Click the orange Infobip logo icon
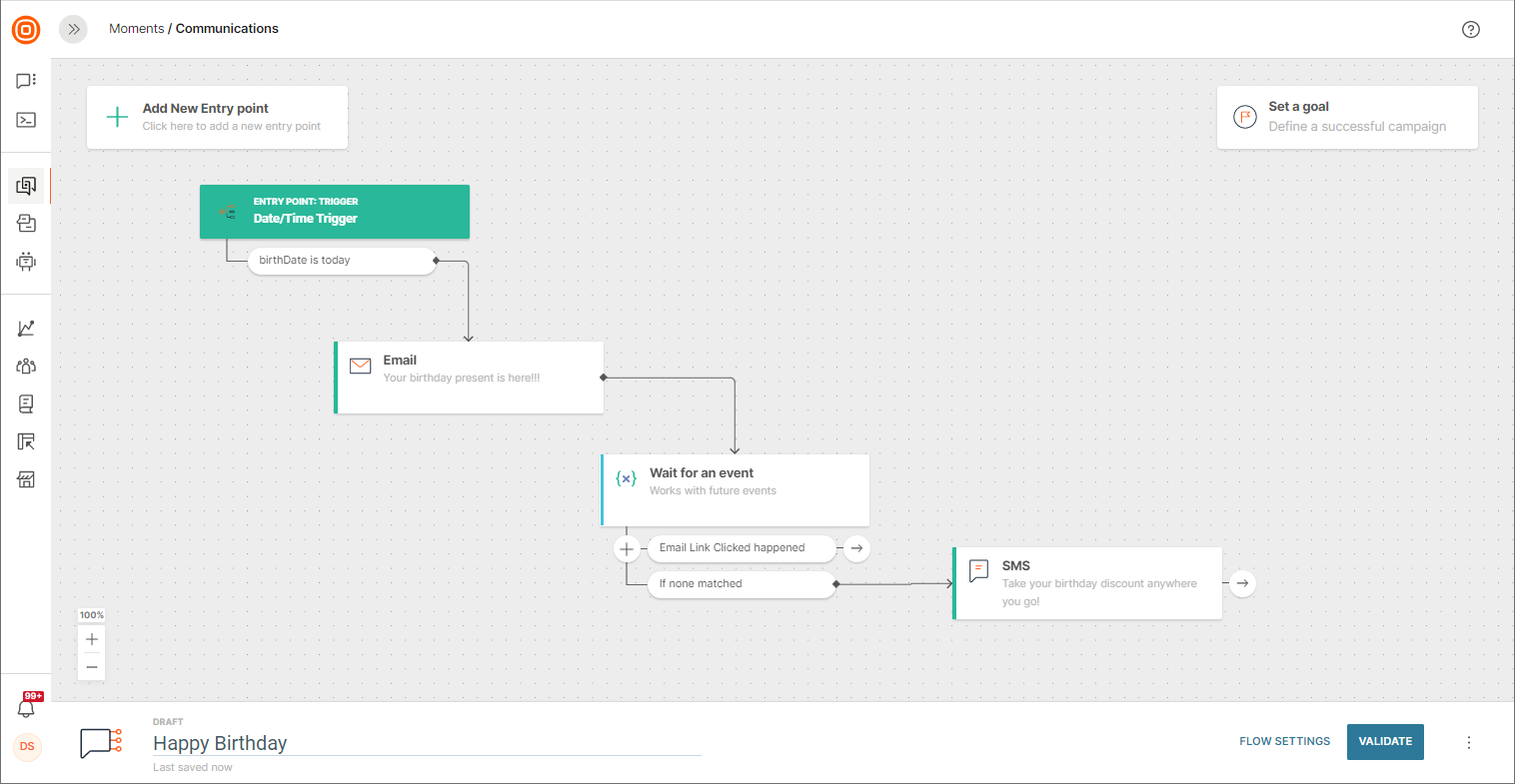 pyautogui.click(x=26, y=30)
